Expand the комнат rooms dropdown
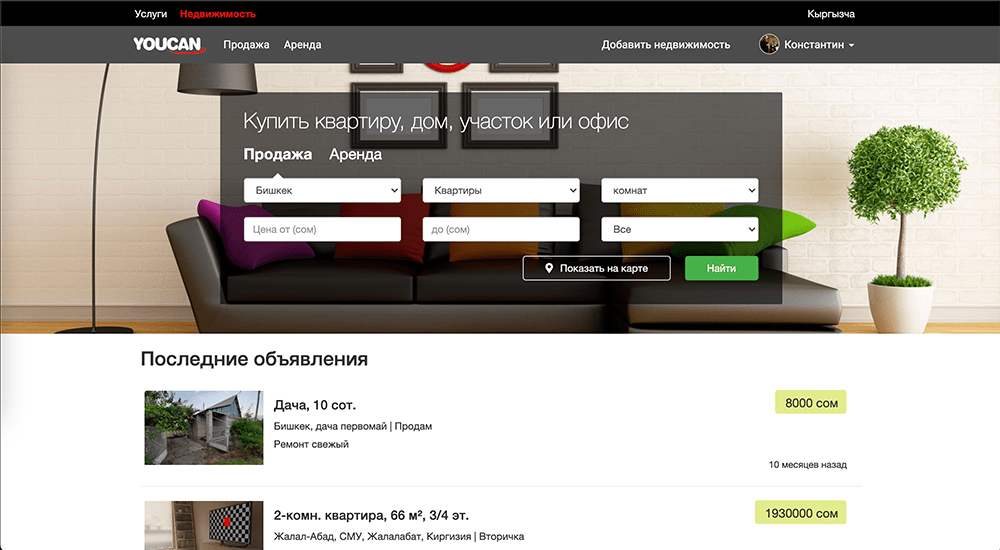Viewport: 1000px width, 550px height. 680,190
